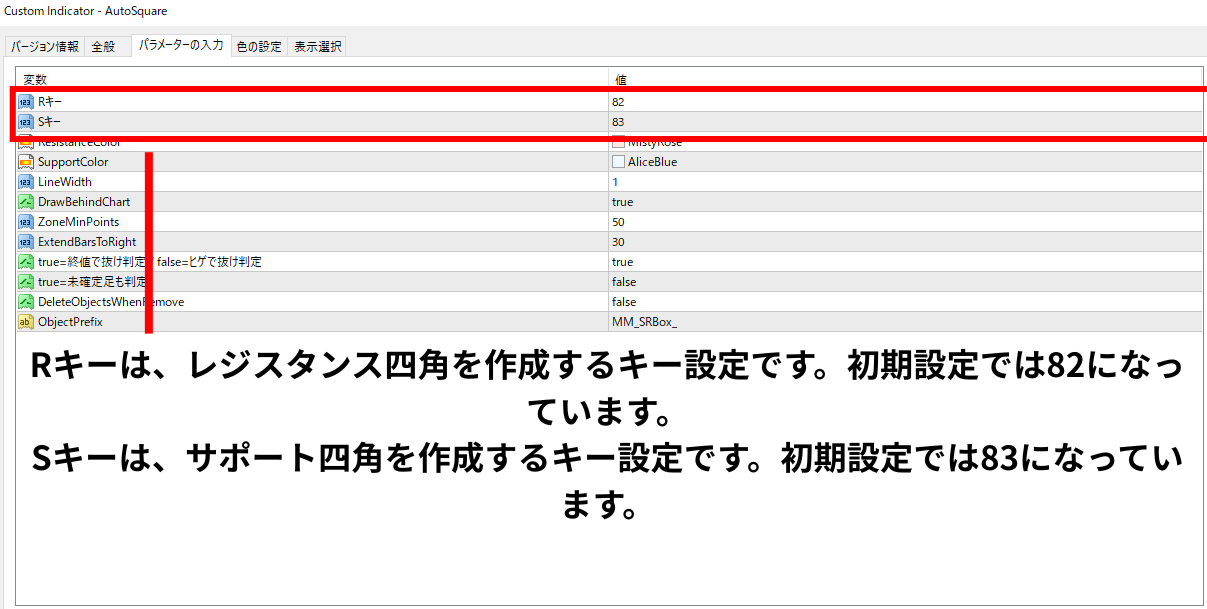Image resolution: width=1207 pixels, height=609 pixels.
Task: Click the integer icon beside ZoneMinPoints
Action: [26, 222]
